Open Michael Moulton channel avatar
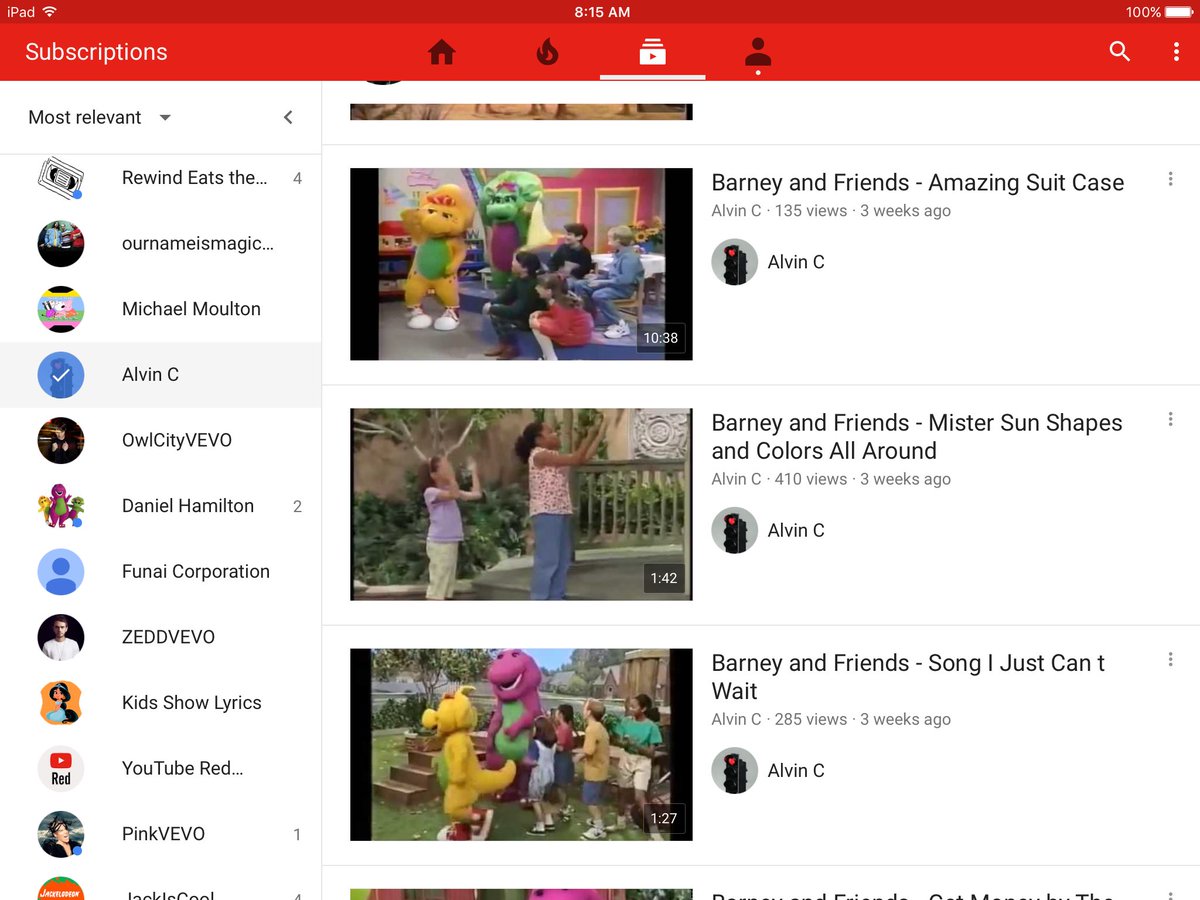The image size is (1200, 900). click(61, 309)
